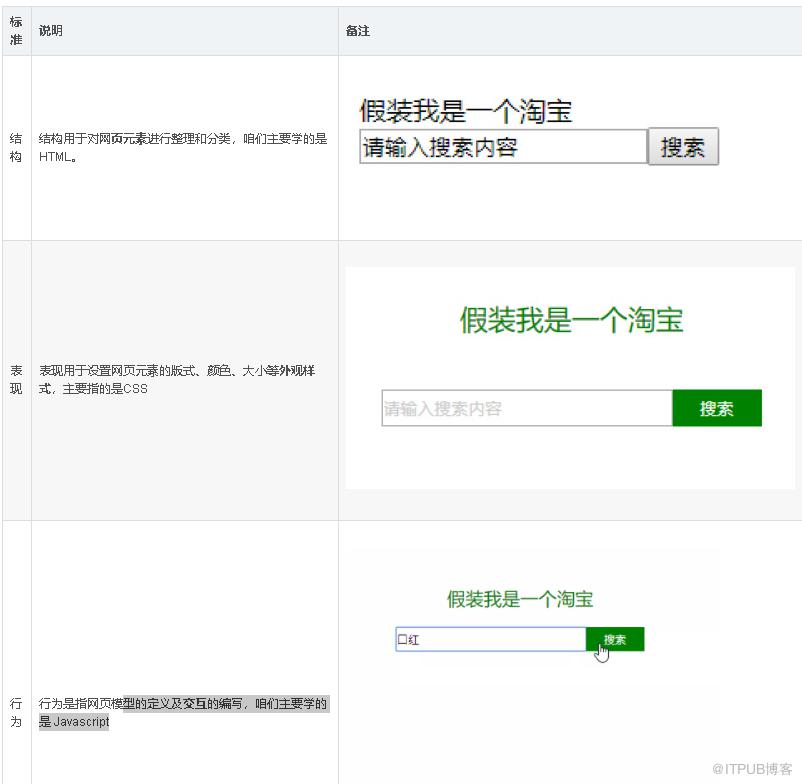
Task: Click the small green 假装我是一个淘宝 heading
Action: pyautogui.click(x=520, y=599)
